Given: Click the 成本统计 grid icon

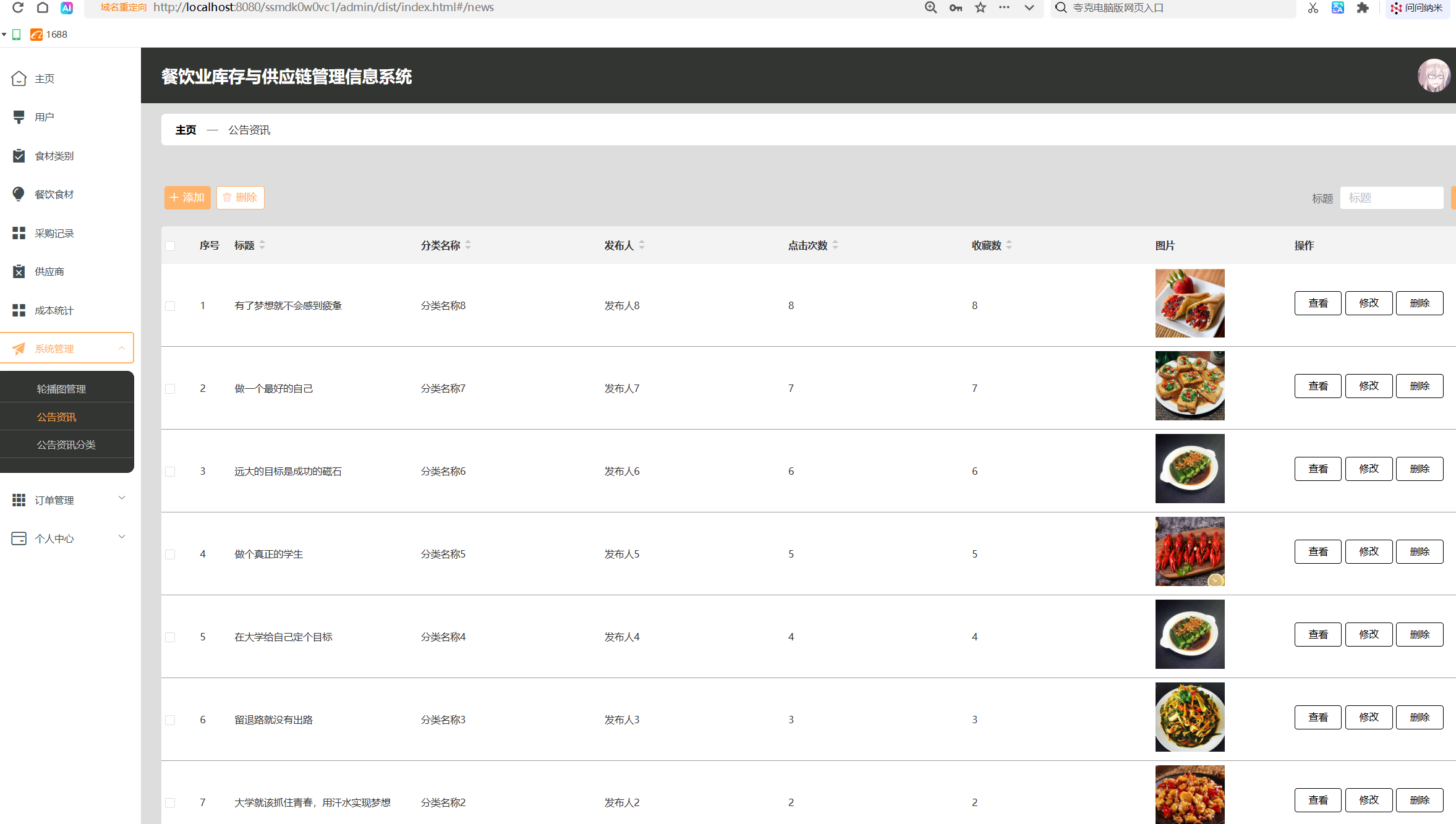Looking at the screenshot, I should coord(19,310).
